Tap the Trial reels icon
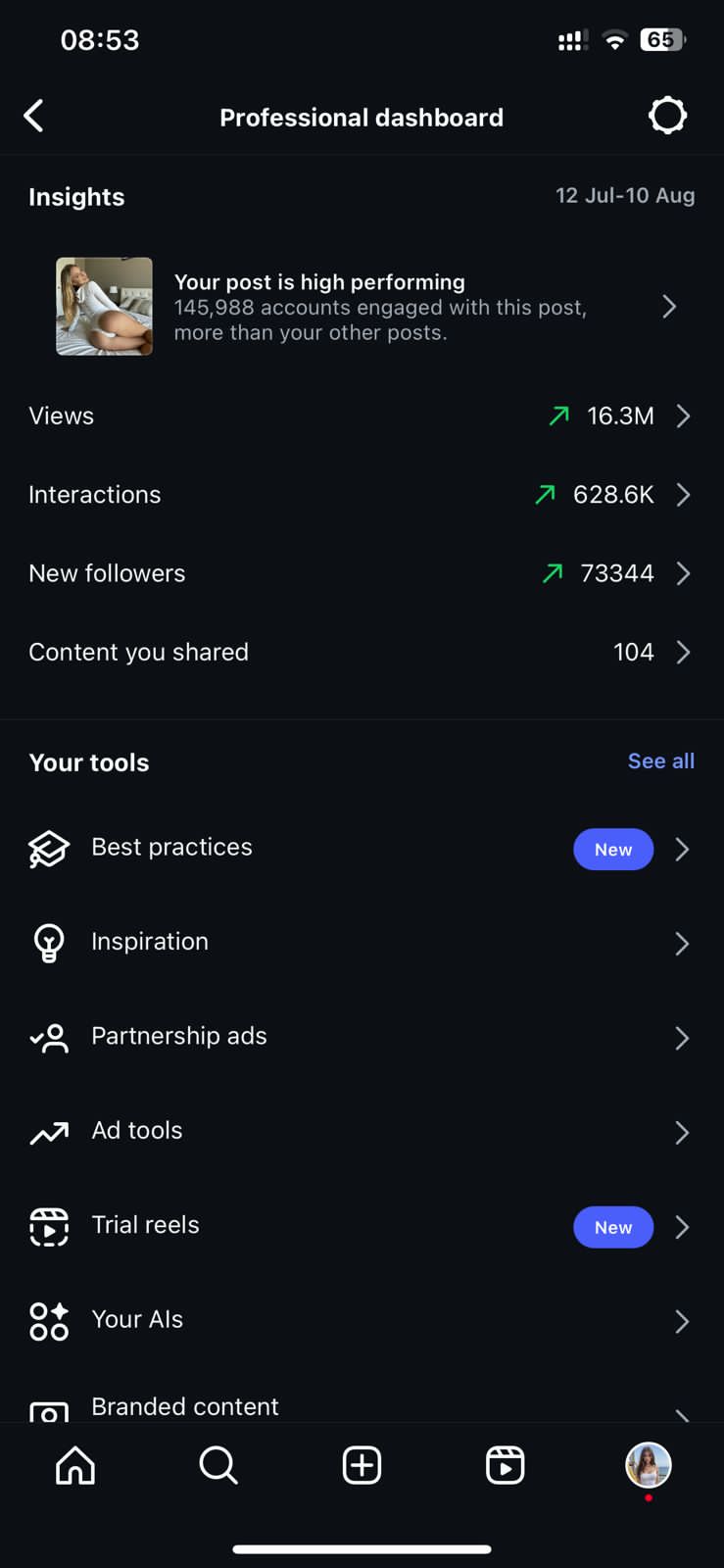 point(48,1227)
